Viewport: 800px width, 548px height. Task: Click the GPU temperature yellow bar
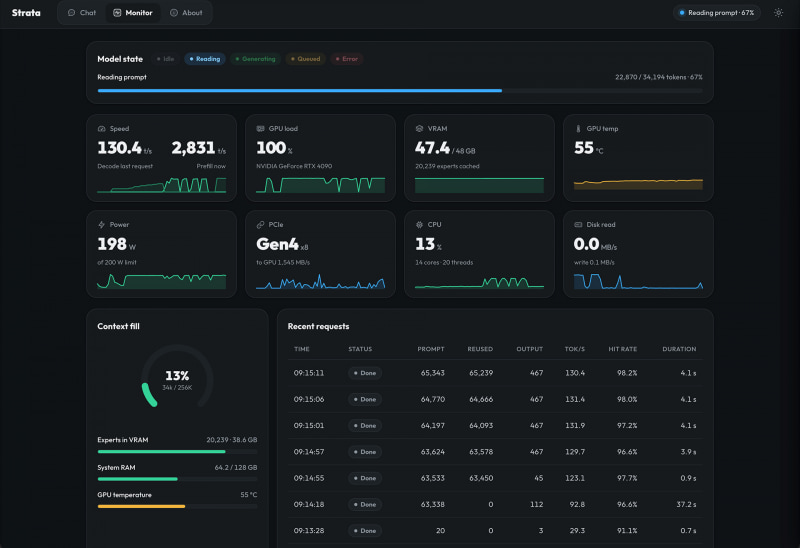click(x=177, y=506)
